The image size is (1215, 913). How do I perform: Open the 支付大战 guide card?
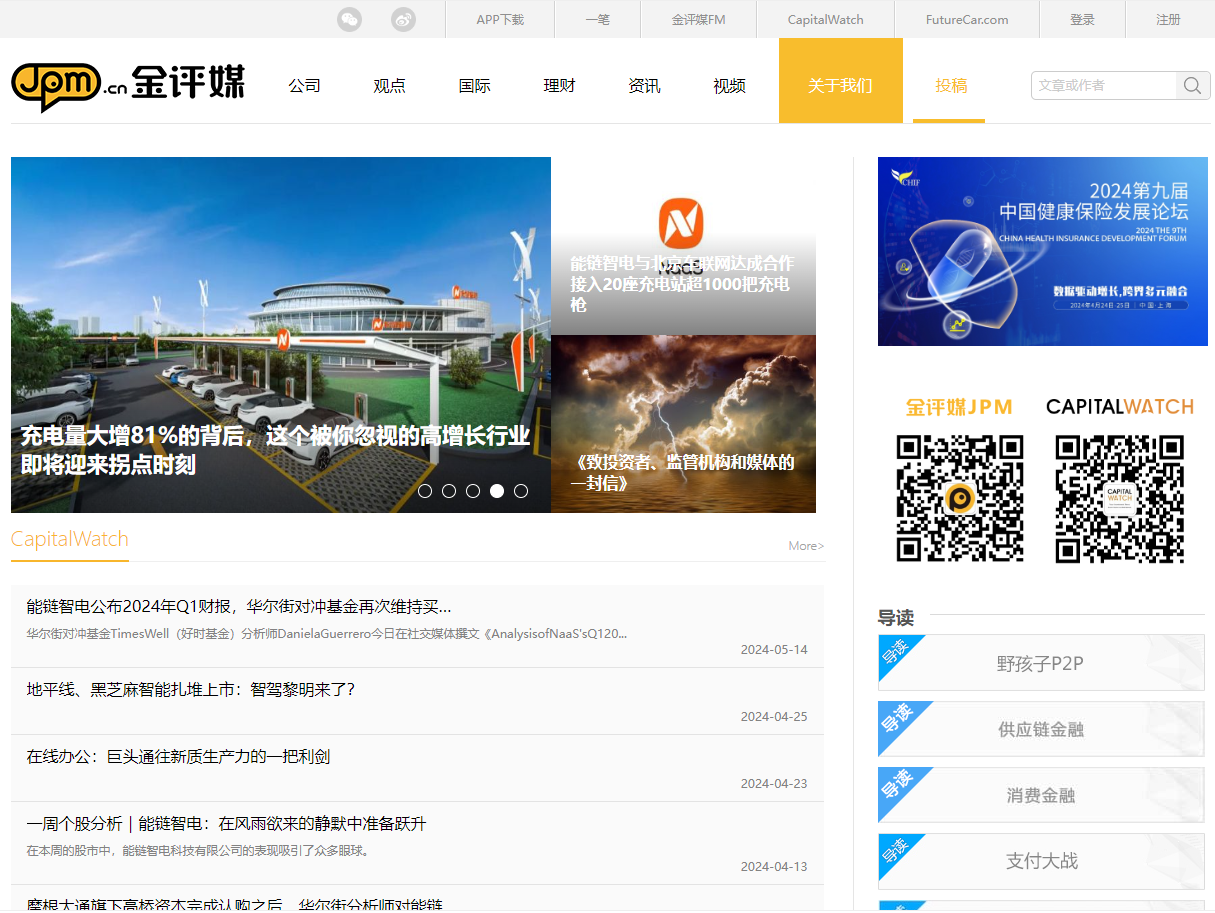[1041, 861]
